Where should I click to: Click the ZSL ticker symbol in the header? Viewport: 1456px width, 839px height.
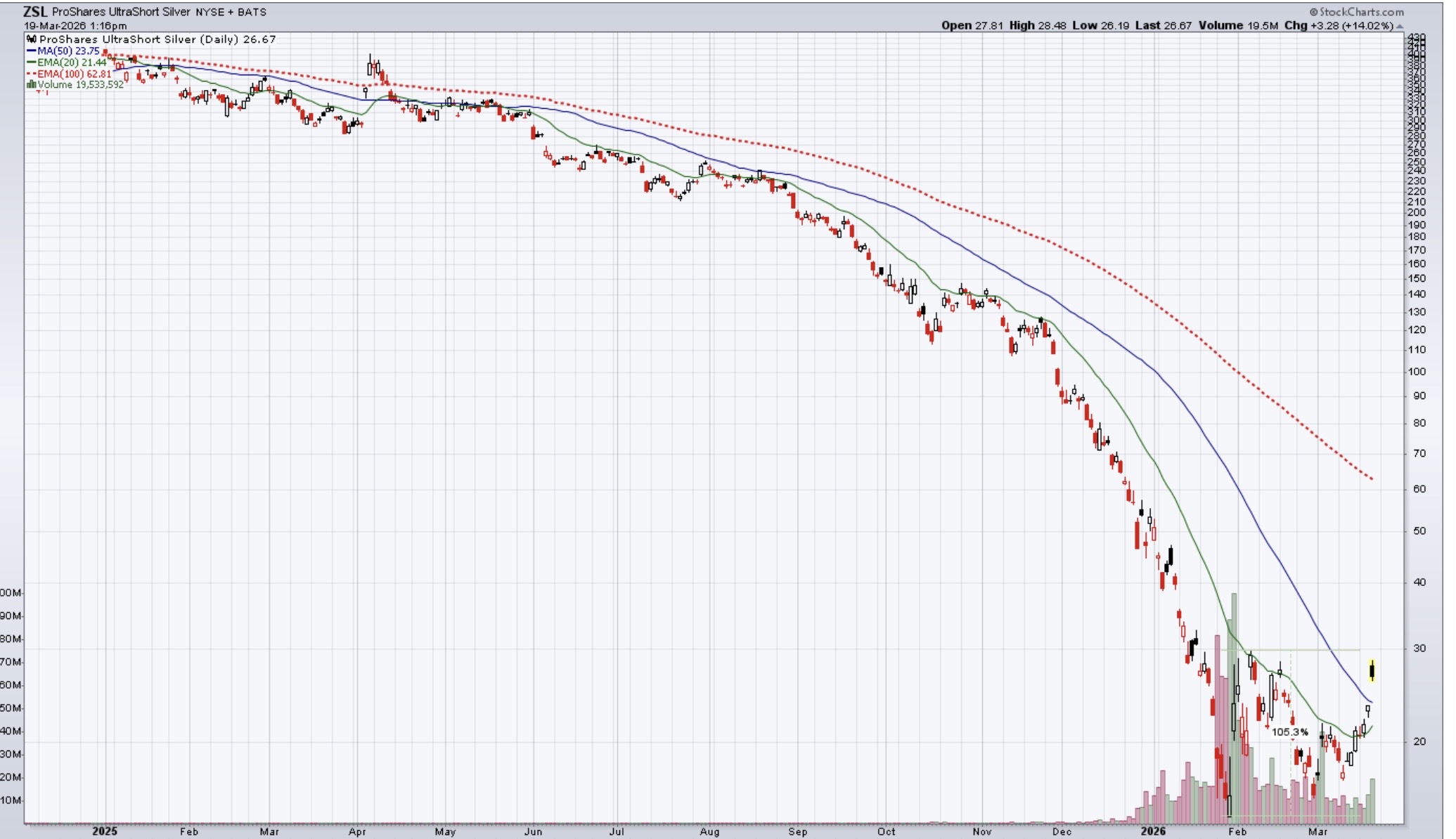tap(35, 12)
